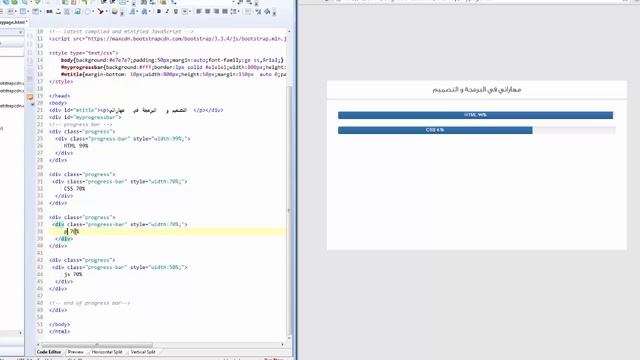Align text left using the toolbar

click(199, 11)
